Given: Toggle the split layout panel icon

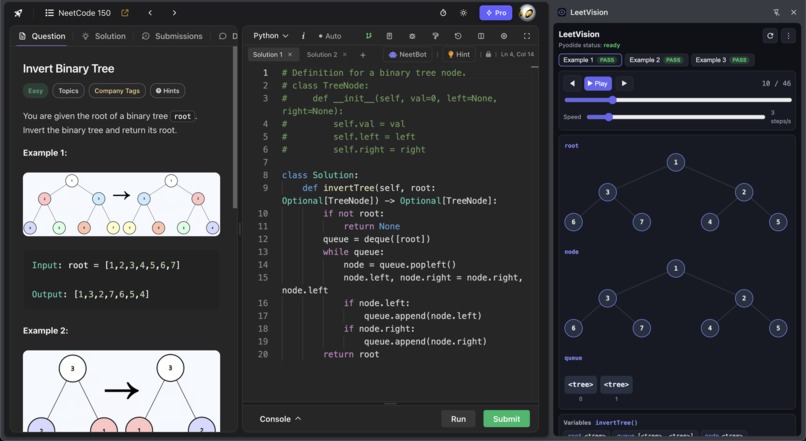Looking at the screenshot, I should coord(481,36).
